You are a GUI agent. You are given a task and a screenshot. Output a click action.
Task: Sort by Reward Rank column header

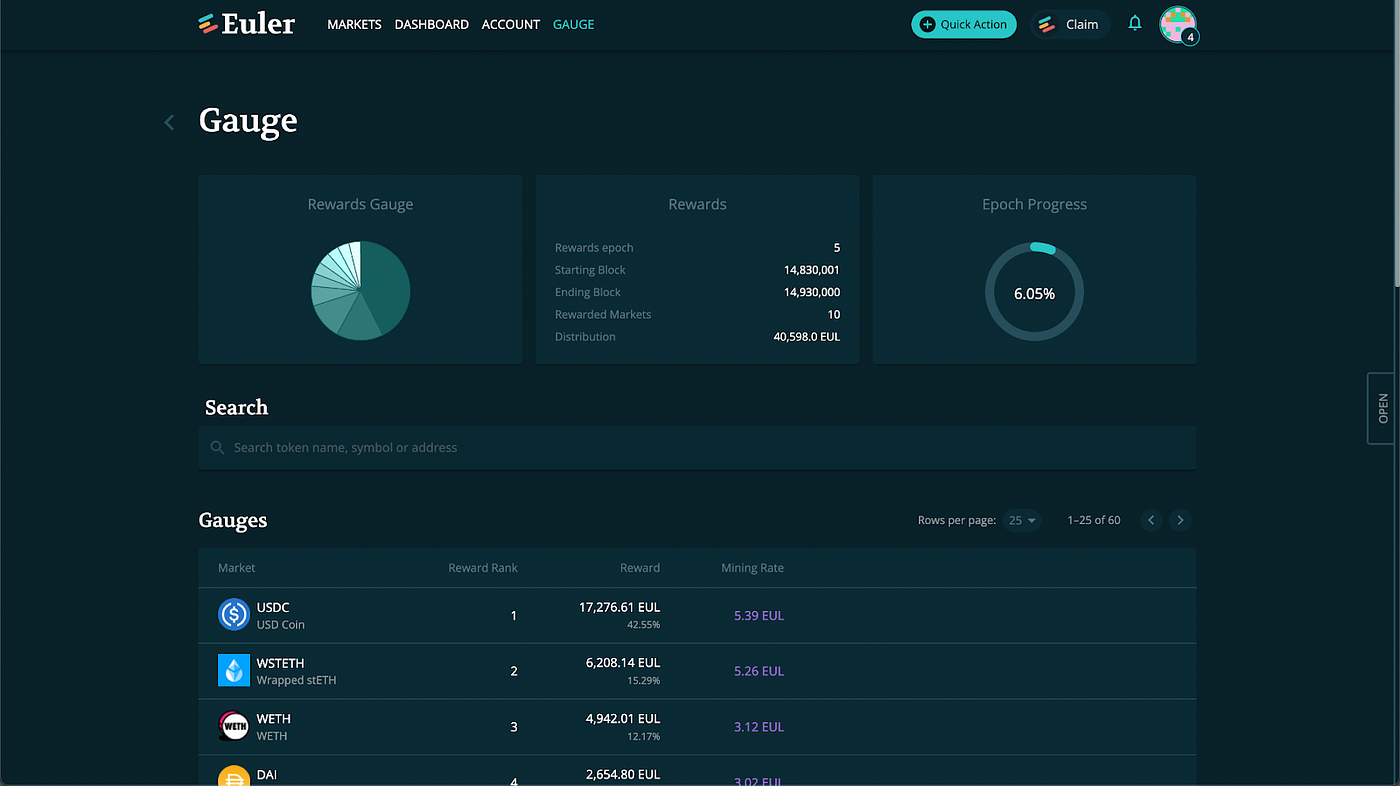click(x=483, y=568)
